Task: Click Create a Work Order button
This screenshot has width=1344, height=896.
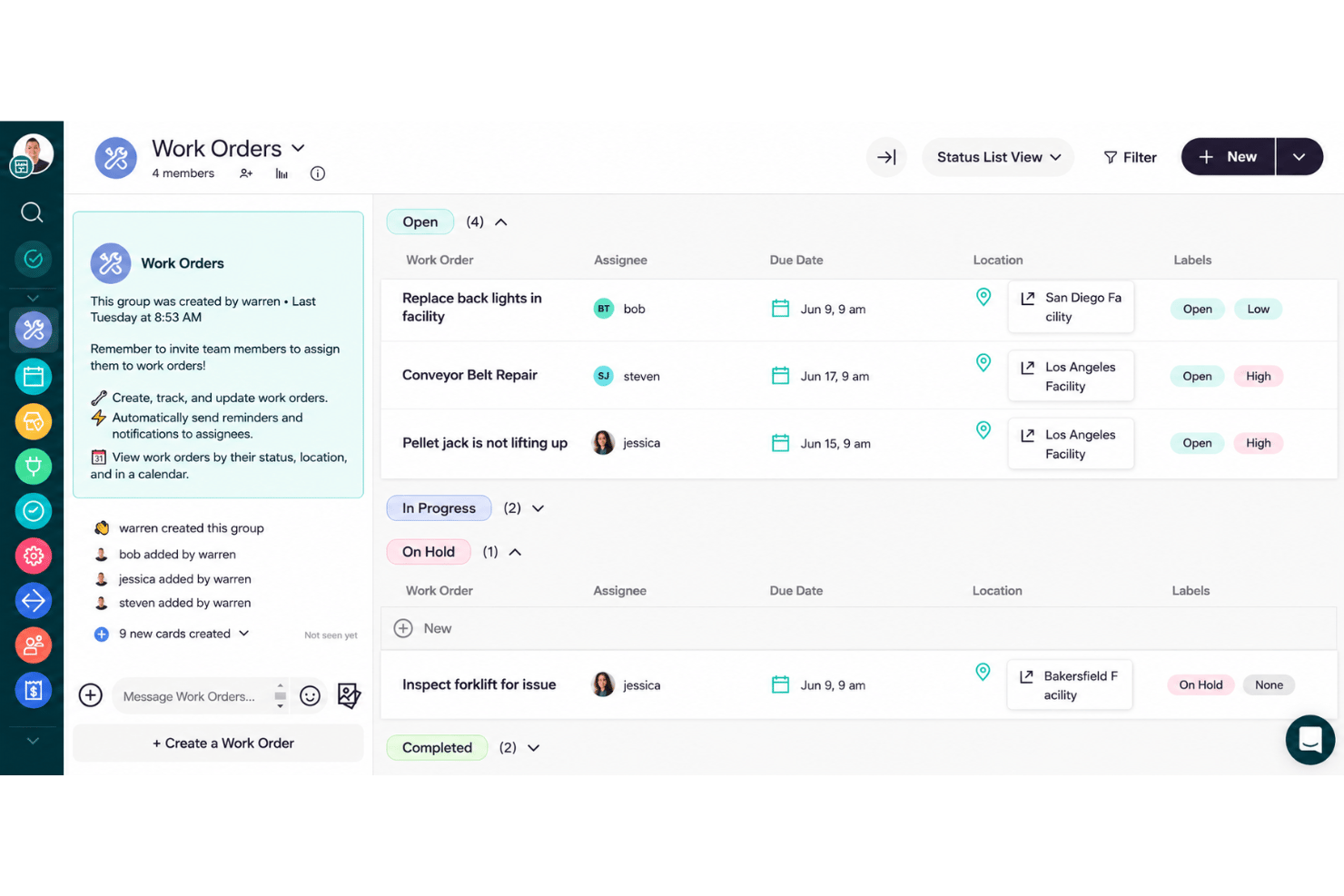Action: [218, 743]
